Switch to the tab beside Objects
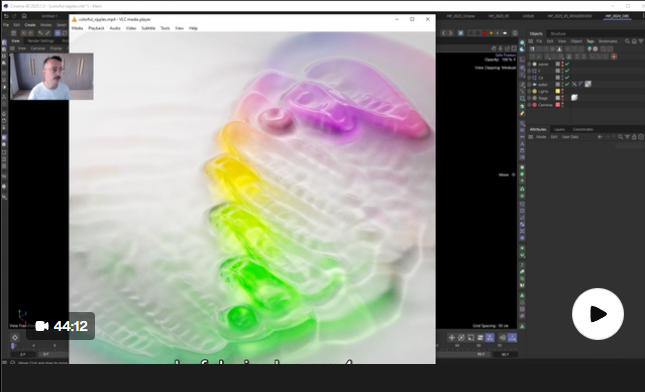 click(x=558, y=34)
